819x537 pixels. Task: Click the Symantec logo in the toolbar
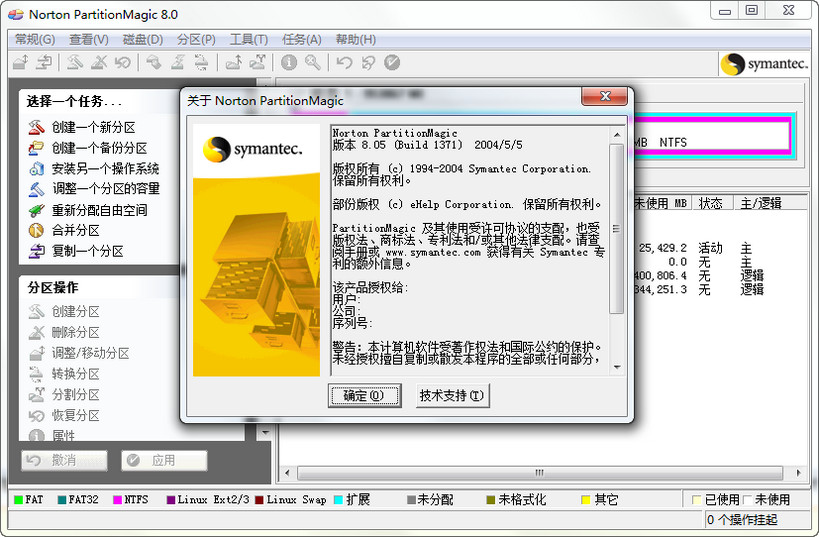click(765, 63)
